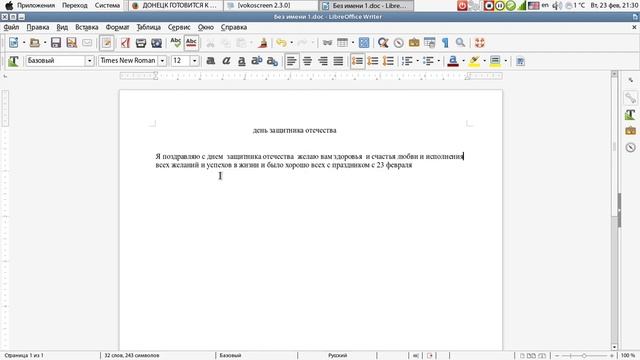640x360 pixels.
Task: Click the Zoom magnifier icon in toolbar
Action: click(460, 43)
